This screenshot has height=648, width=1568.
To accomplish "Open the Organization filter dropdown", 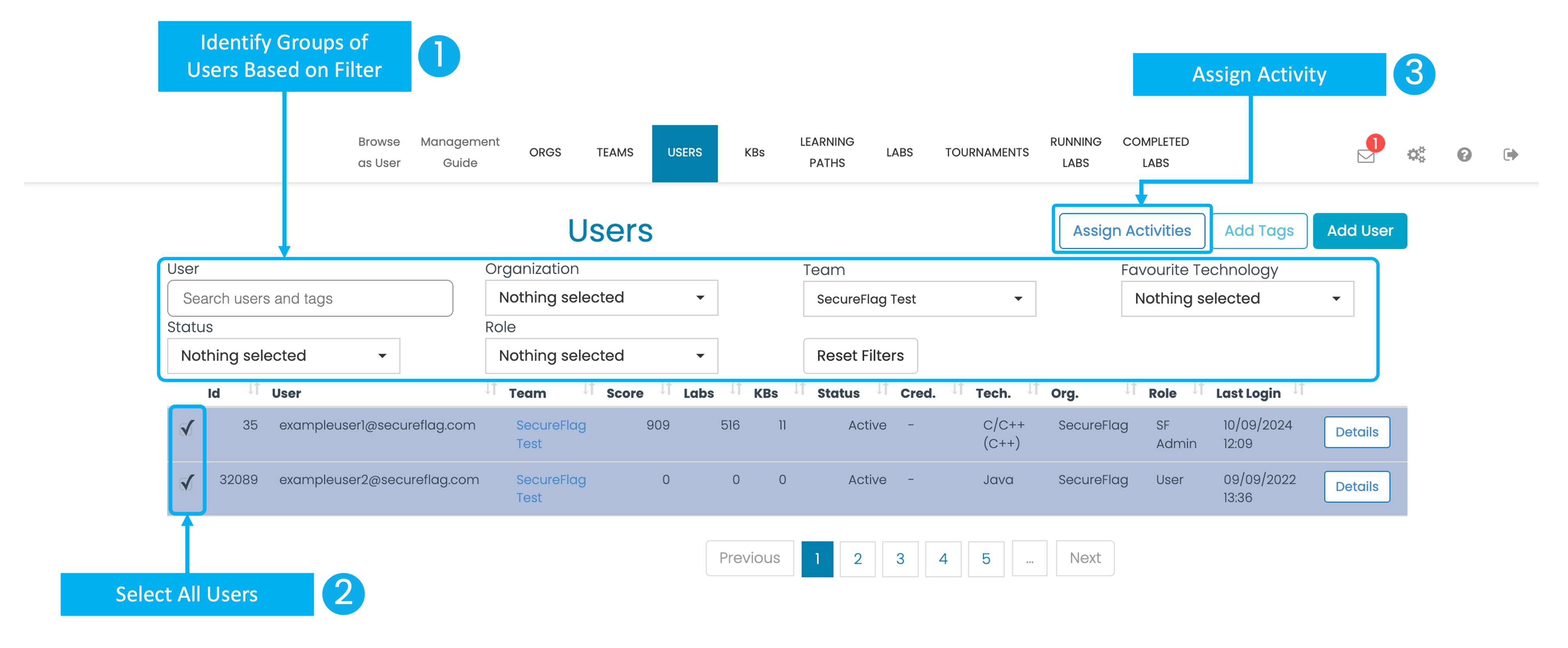I will coord(601,297).
